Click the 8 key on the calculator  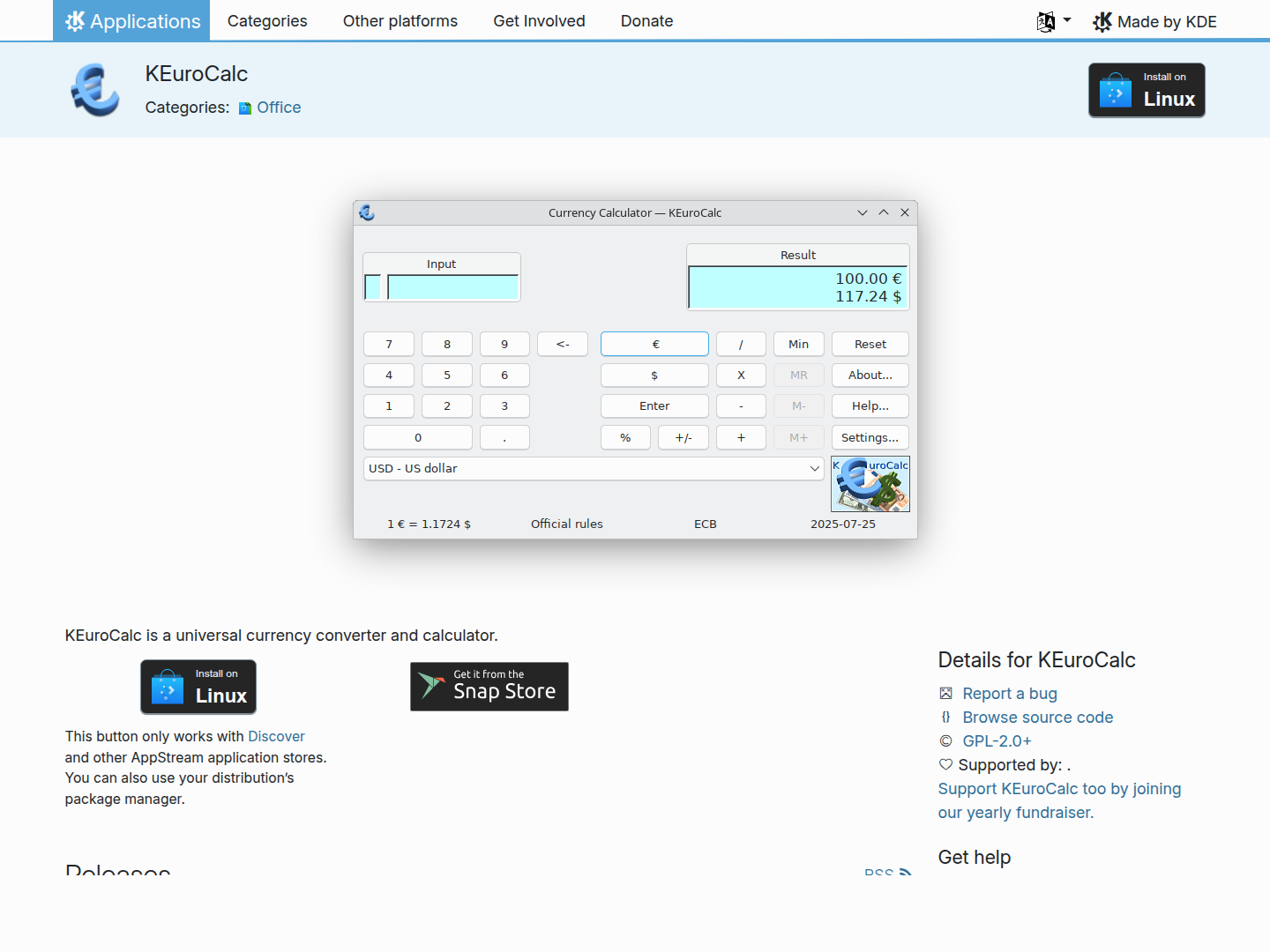[447, 344]
